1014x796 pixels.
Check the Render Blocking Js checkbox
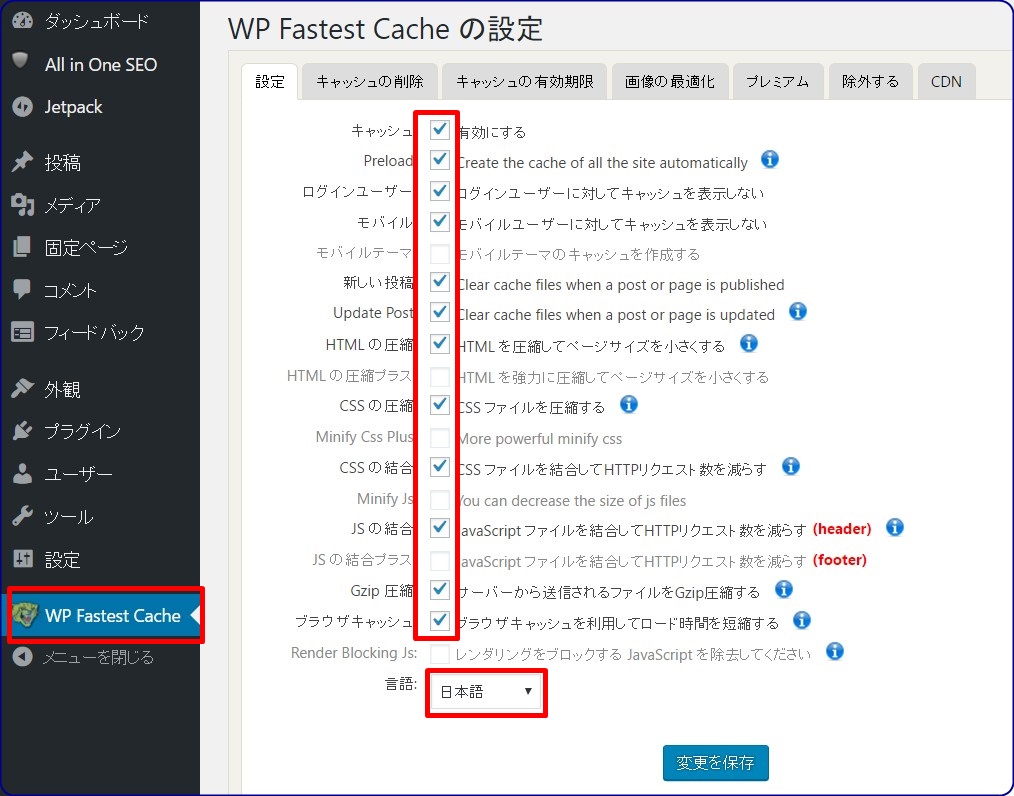click(x=440, y=654)
